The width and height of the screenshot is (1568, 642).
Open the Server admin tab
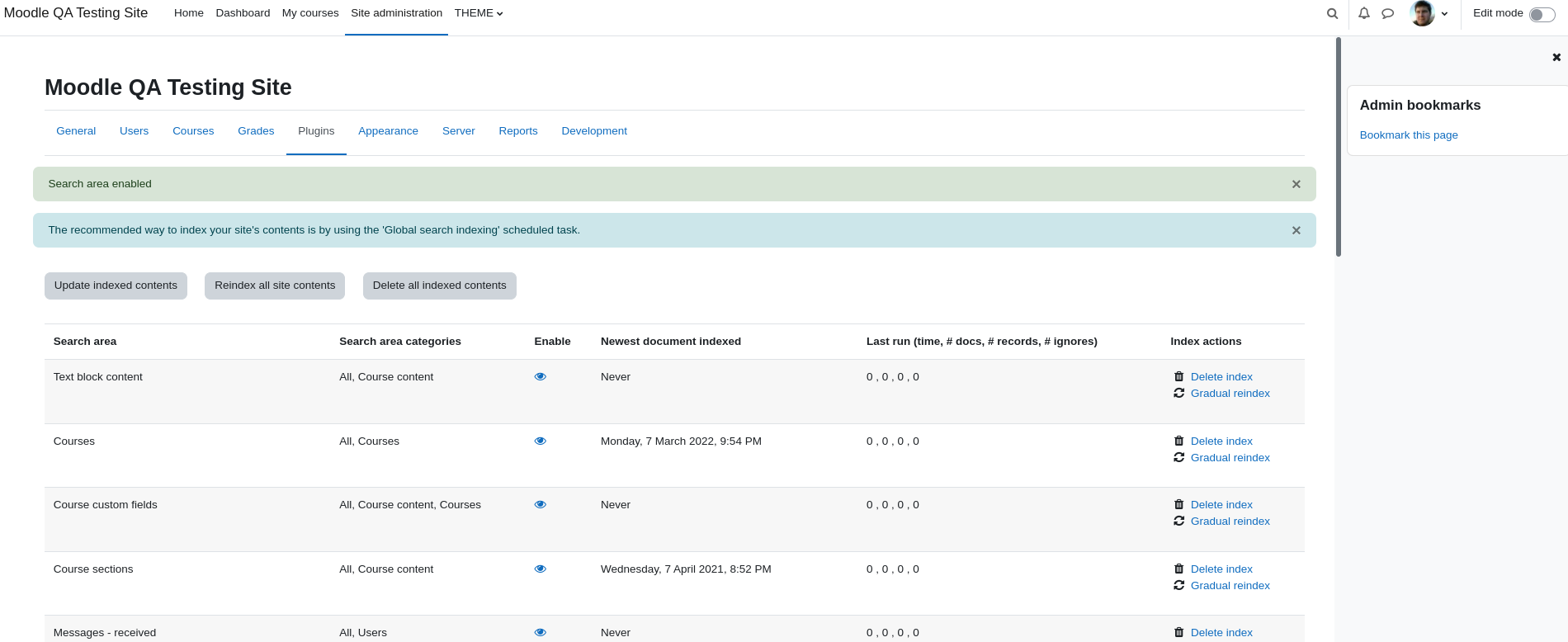pos(458,131)
